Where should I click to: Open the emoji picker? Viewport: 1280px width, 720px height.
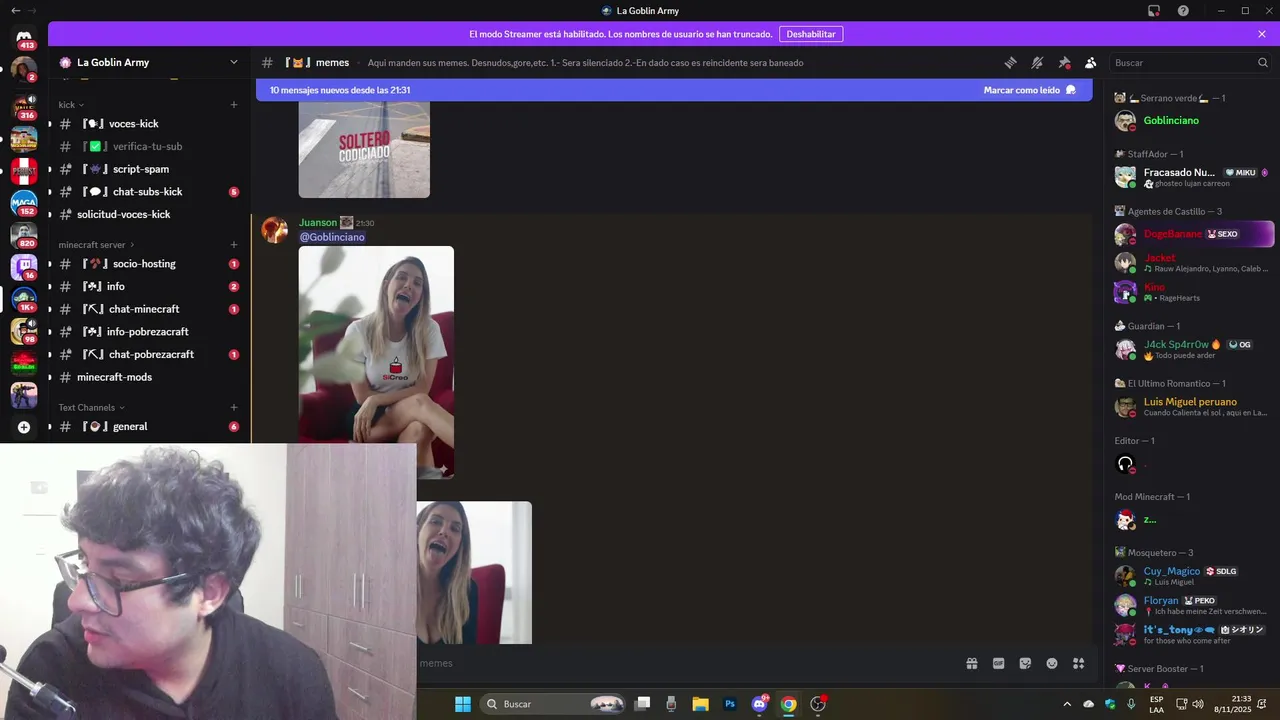click(x=1052, y=663)
